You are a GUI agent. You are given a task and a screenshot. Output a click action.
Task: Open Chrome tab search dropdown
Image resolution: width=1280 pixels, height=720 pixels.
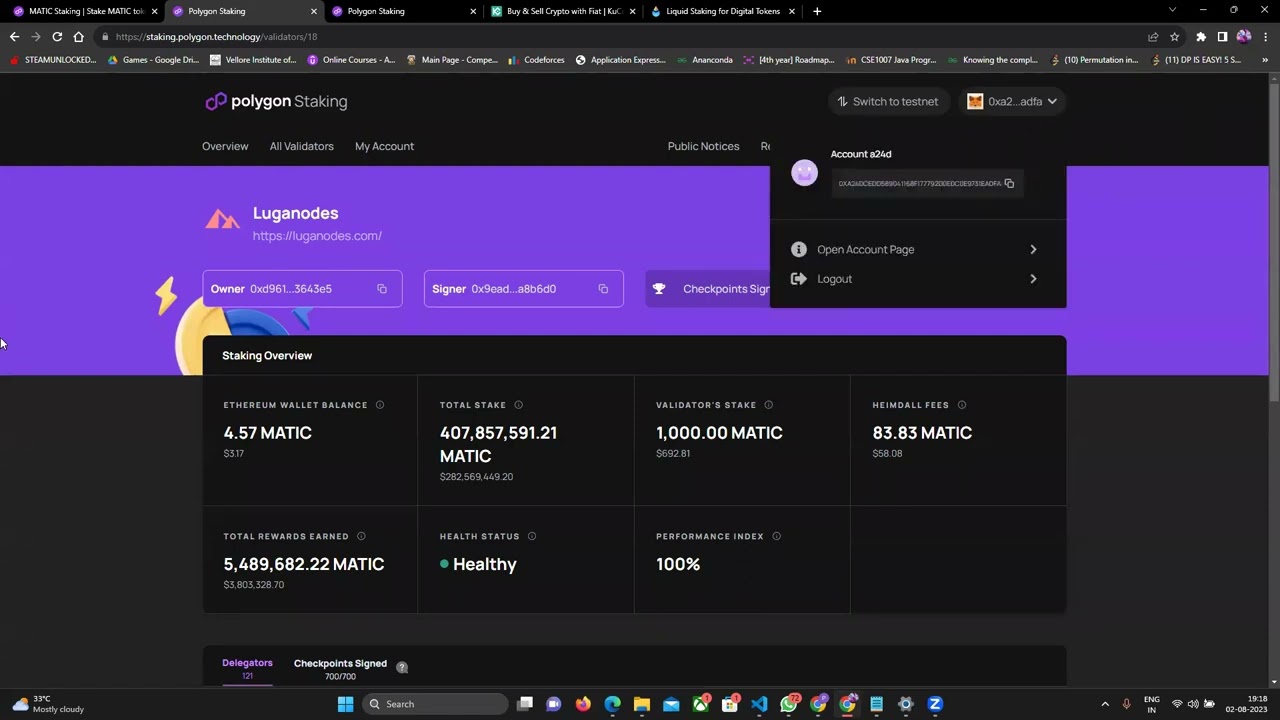coord(1172,11)
